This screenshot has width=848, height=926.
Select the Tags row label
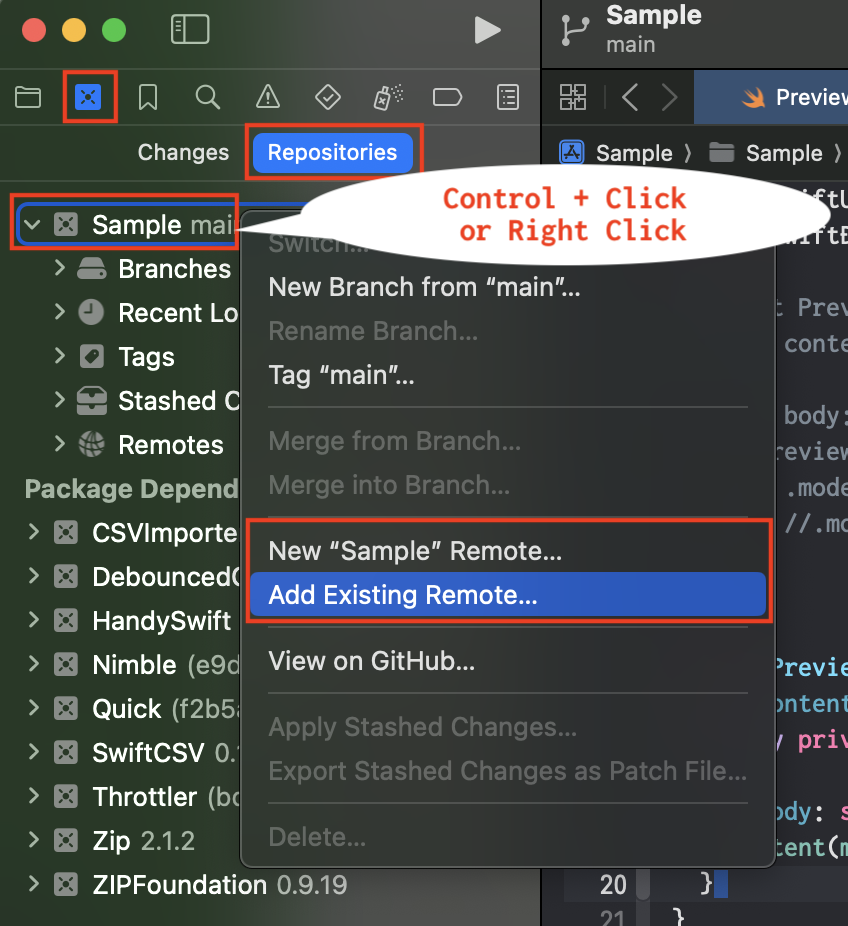point(146,357)
